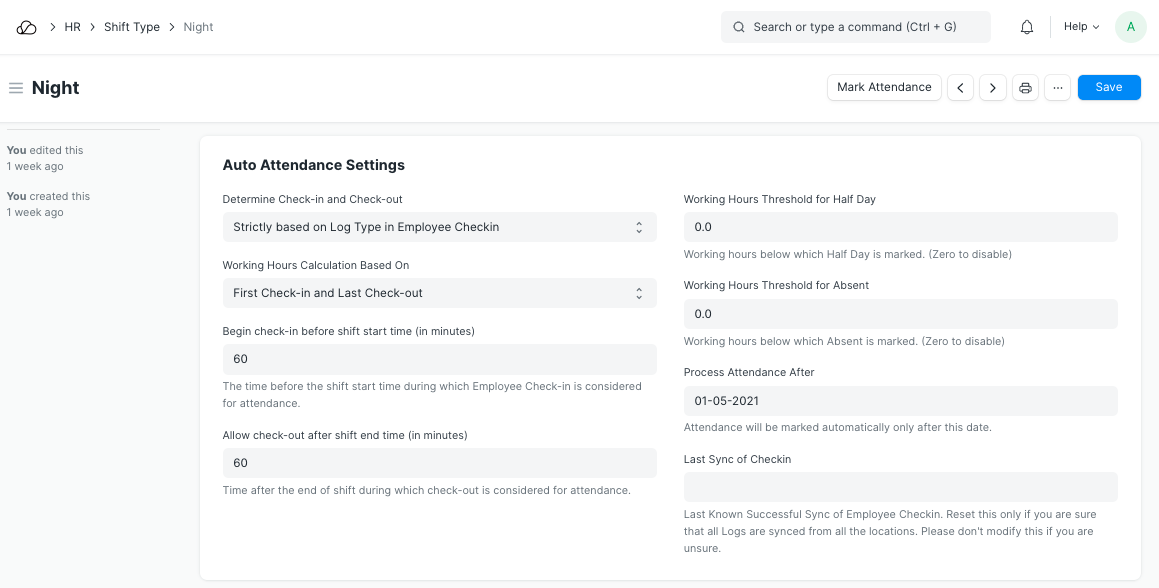Click the Mark Attendance button

click(x=884, y=88)
